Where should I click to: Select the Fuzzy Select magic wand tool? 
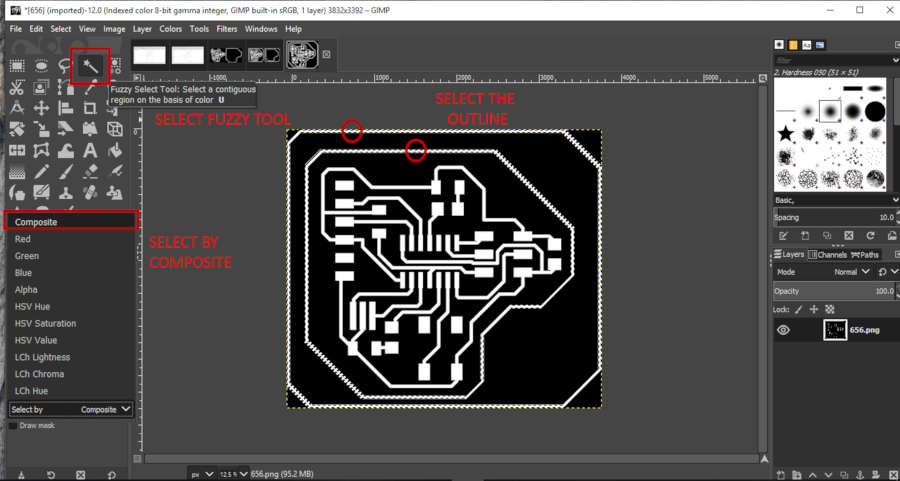[x=90, y=66]
